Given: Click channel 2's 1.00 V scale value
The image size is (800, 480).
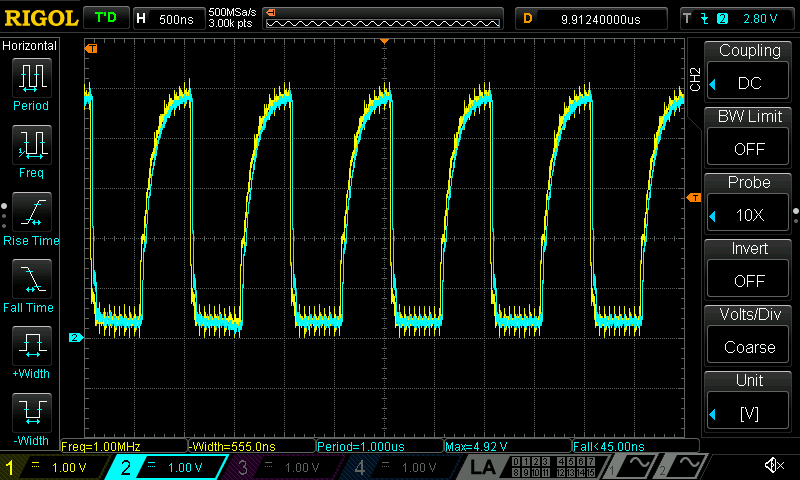Looking at the screenshot, I should [x=185, y=467].
